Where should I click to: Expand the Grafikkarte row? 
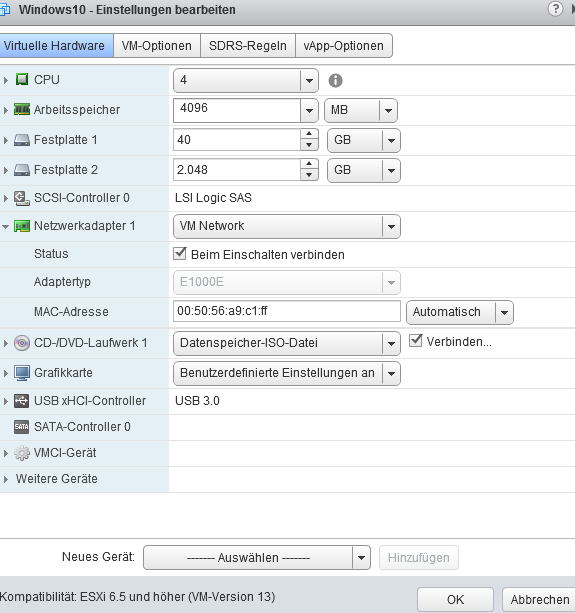coord(5,373)
